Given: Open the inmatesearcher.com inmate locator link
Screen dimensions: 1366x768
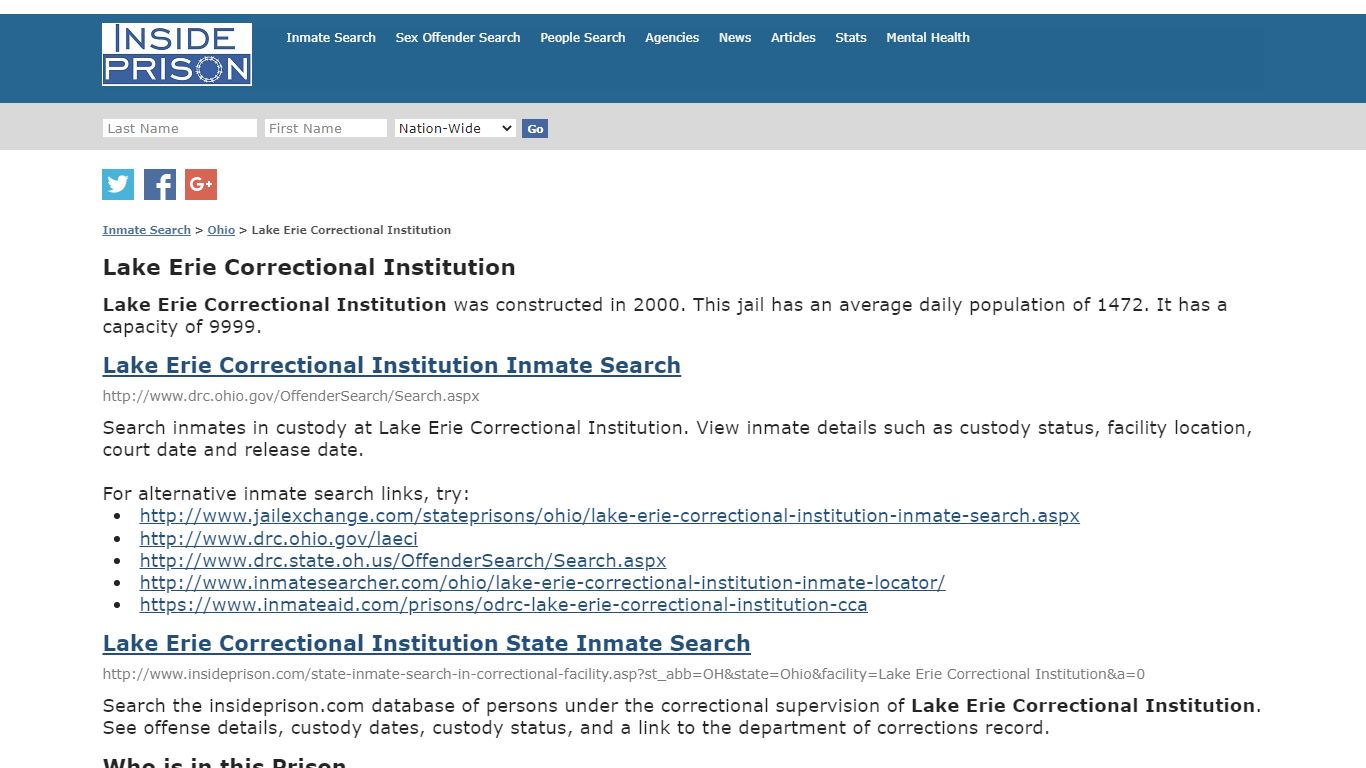Looking at the screenshot, I should (x=542, y=583).
